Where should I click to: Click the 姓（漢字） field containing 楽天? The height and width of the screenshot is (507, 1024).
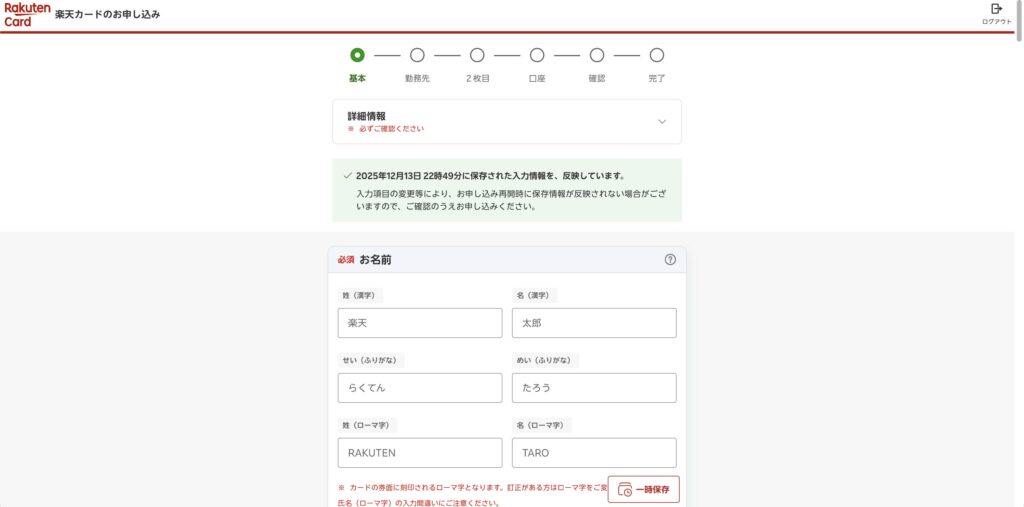[x=420, y=323]
